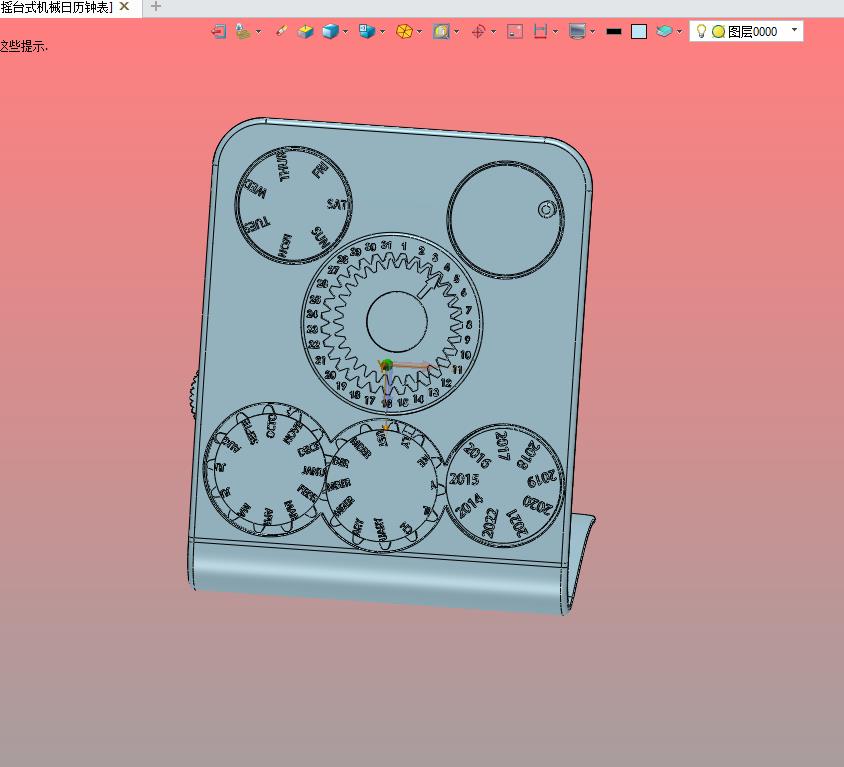
Task: Expand the view orientation dropdown arrow
Action: (382, 32)
